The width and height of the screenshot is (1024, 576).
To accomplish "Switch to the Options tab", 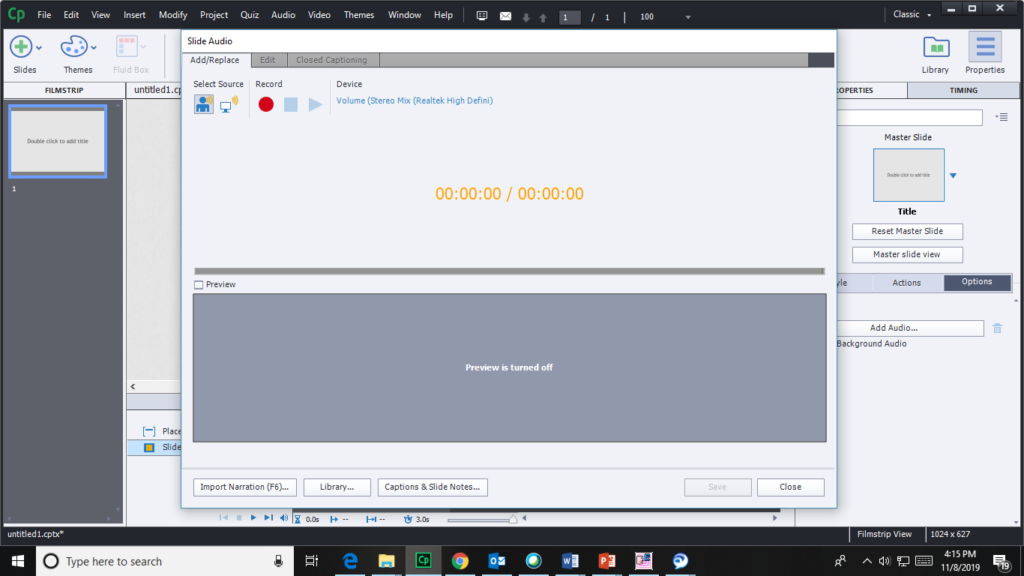I will (x=976, y=282).
